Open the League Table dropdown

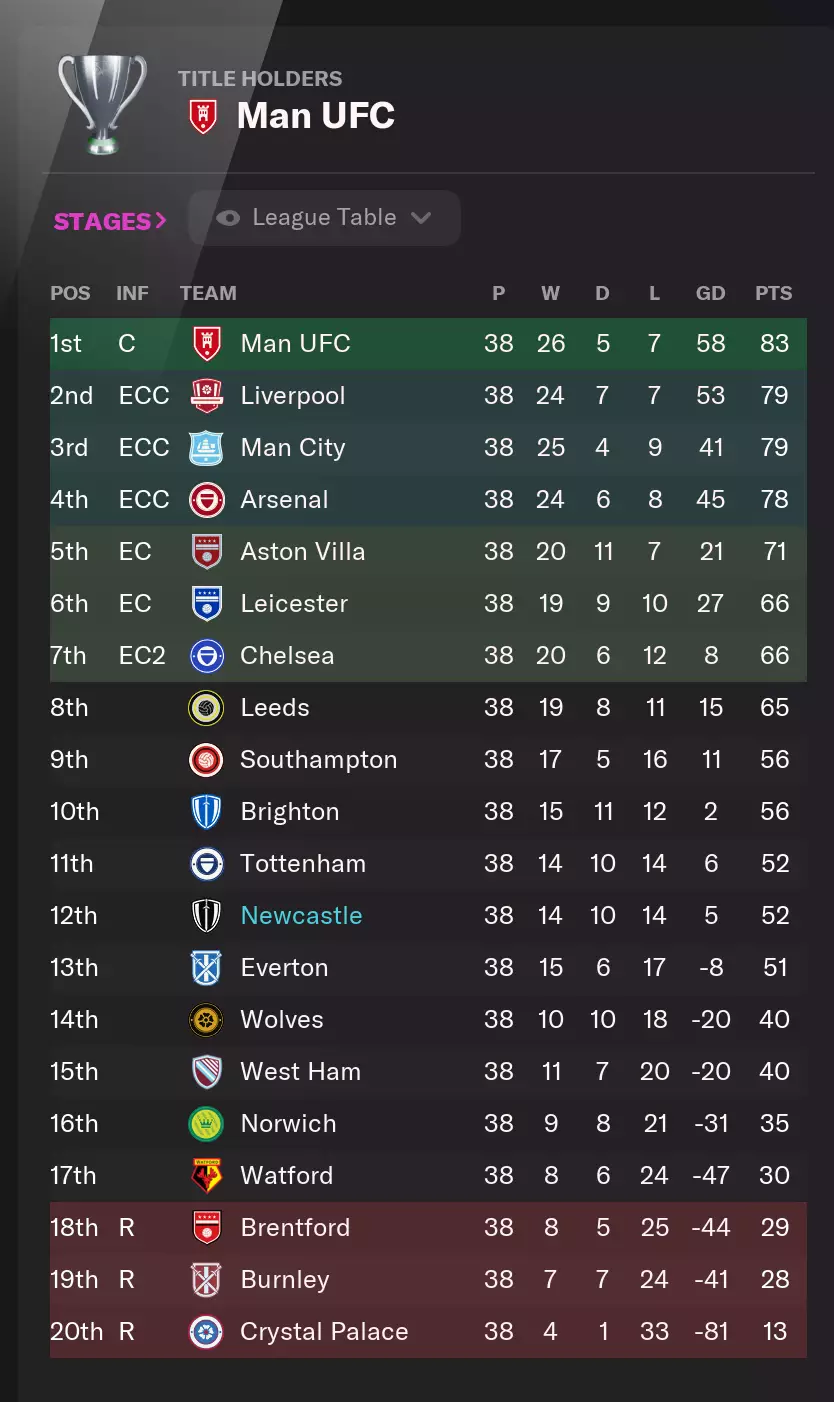pyautogui.click(x=324, y=218)
